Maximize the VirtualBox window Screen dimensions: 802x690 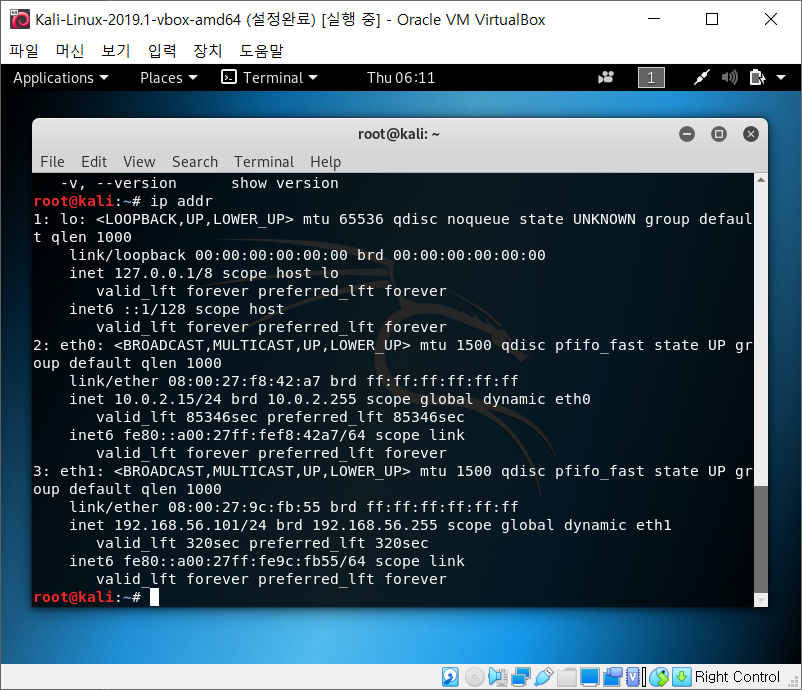pyautogui.click(x=712, y=19)
